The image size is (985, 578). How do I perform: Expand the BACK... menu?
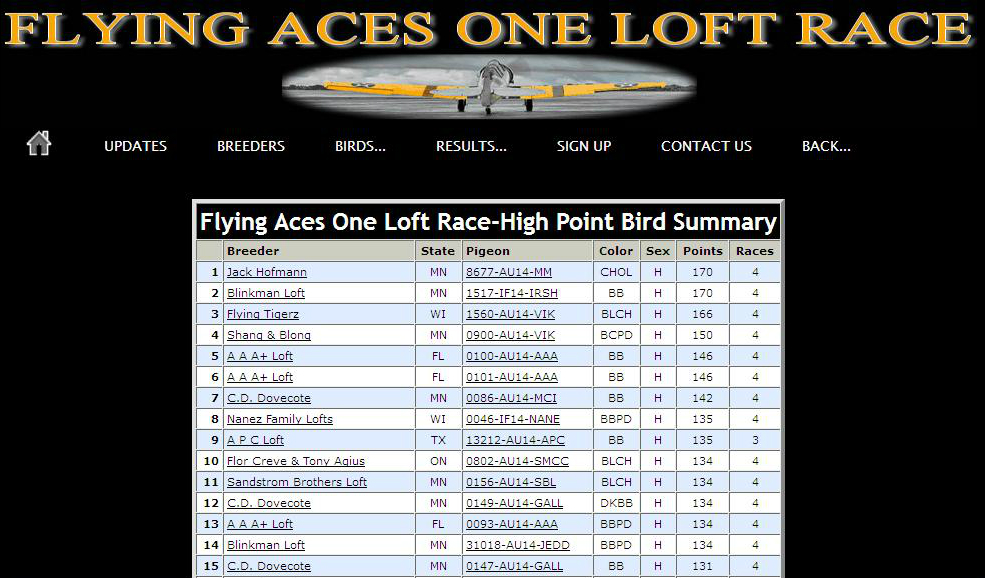[x=826, y=146]
